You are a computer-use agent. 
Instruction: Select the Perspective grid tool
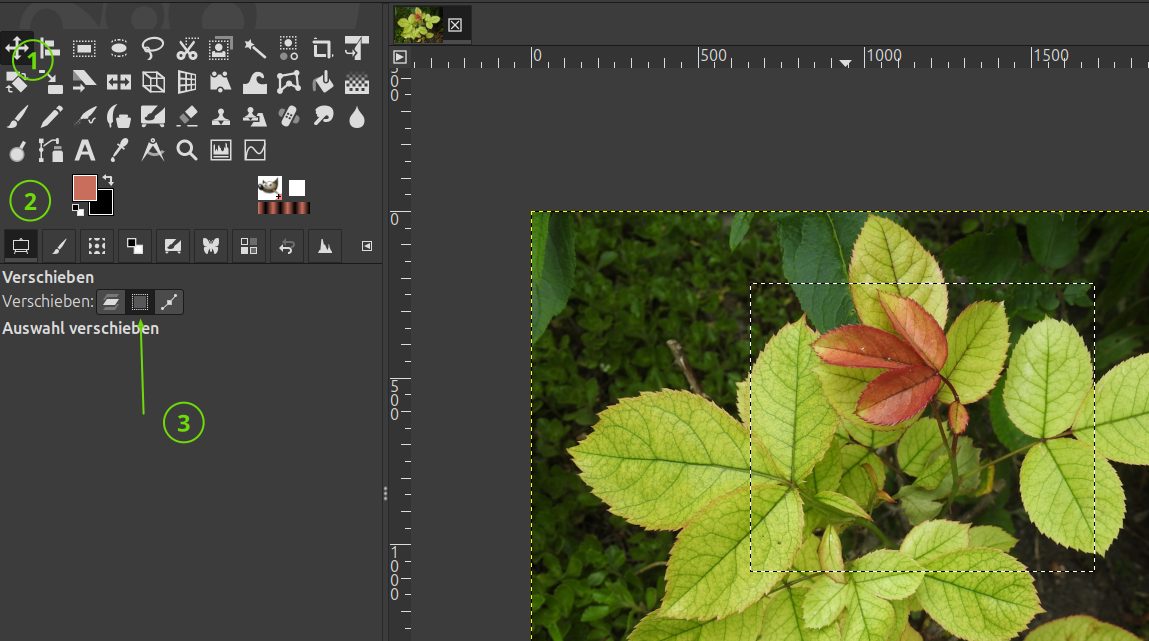187,83
